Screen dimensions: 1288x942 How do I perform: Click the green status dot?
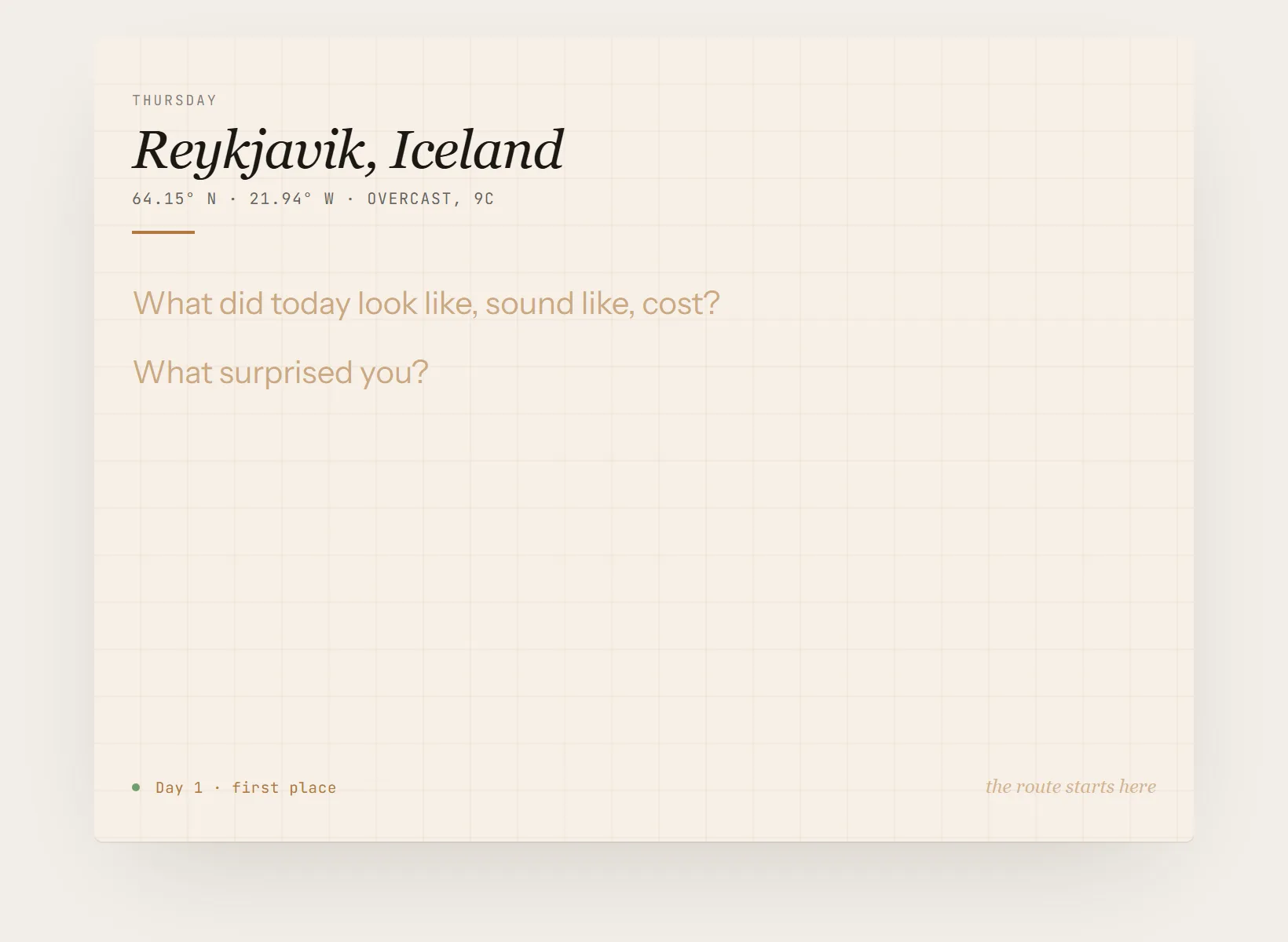pyautogui.click(x=136, y=787)
